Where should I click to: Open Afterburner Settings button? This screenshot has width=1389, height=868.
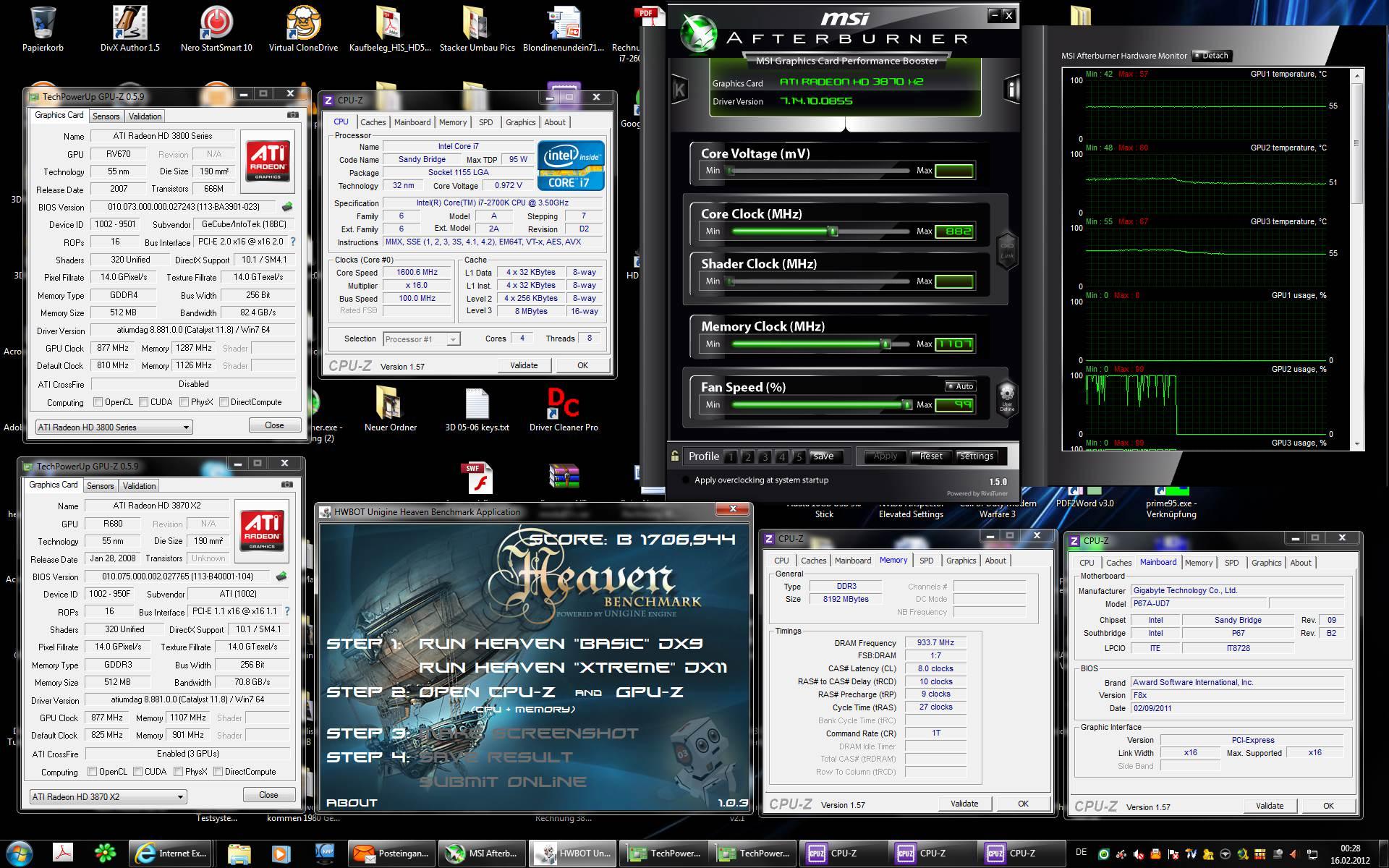[x=976, y=456]
